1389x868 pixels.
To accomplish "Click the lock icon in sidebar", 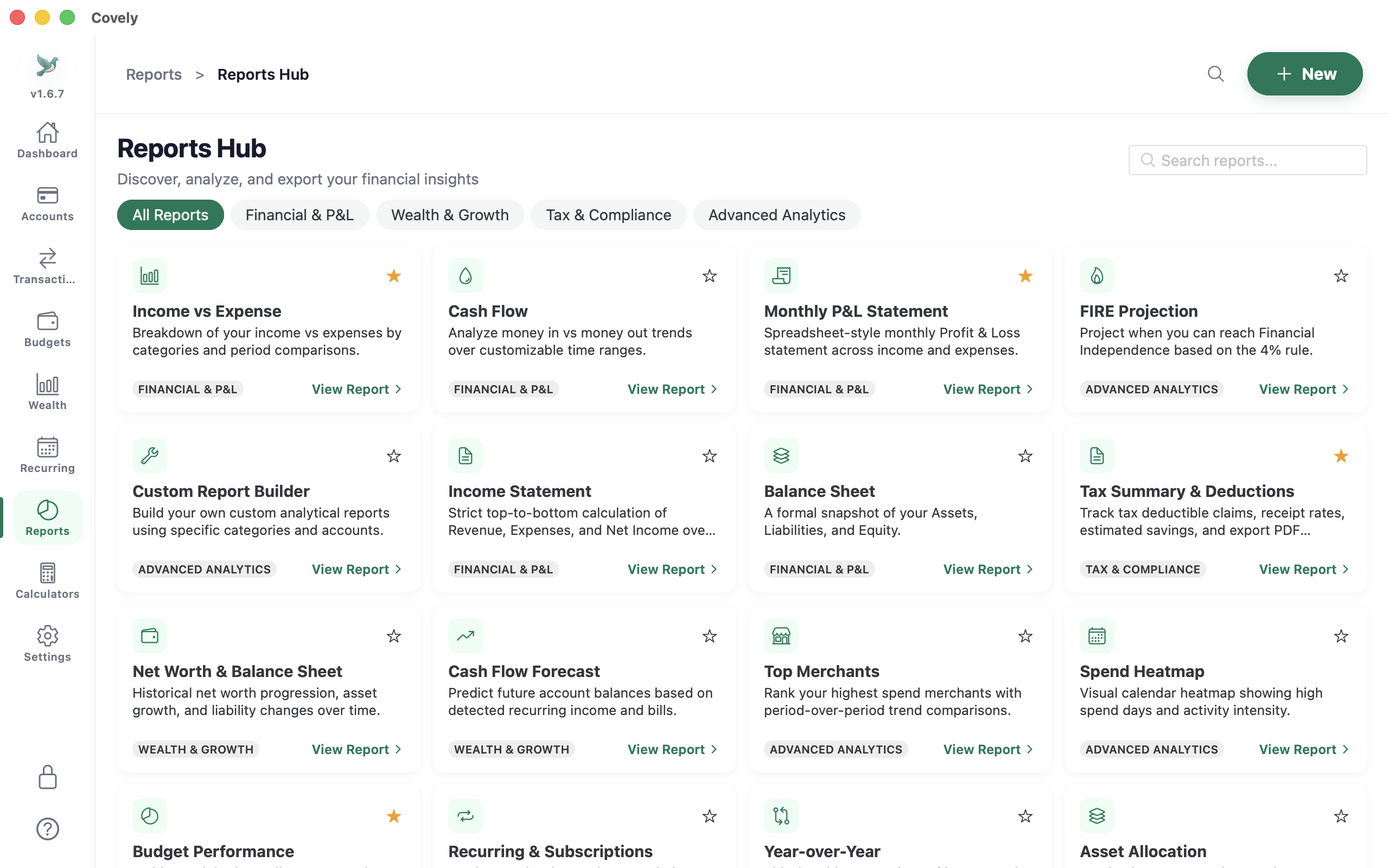I will point(47,777).
